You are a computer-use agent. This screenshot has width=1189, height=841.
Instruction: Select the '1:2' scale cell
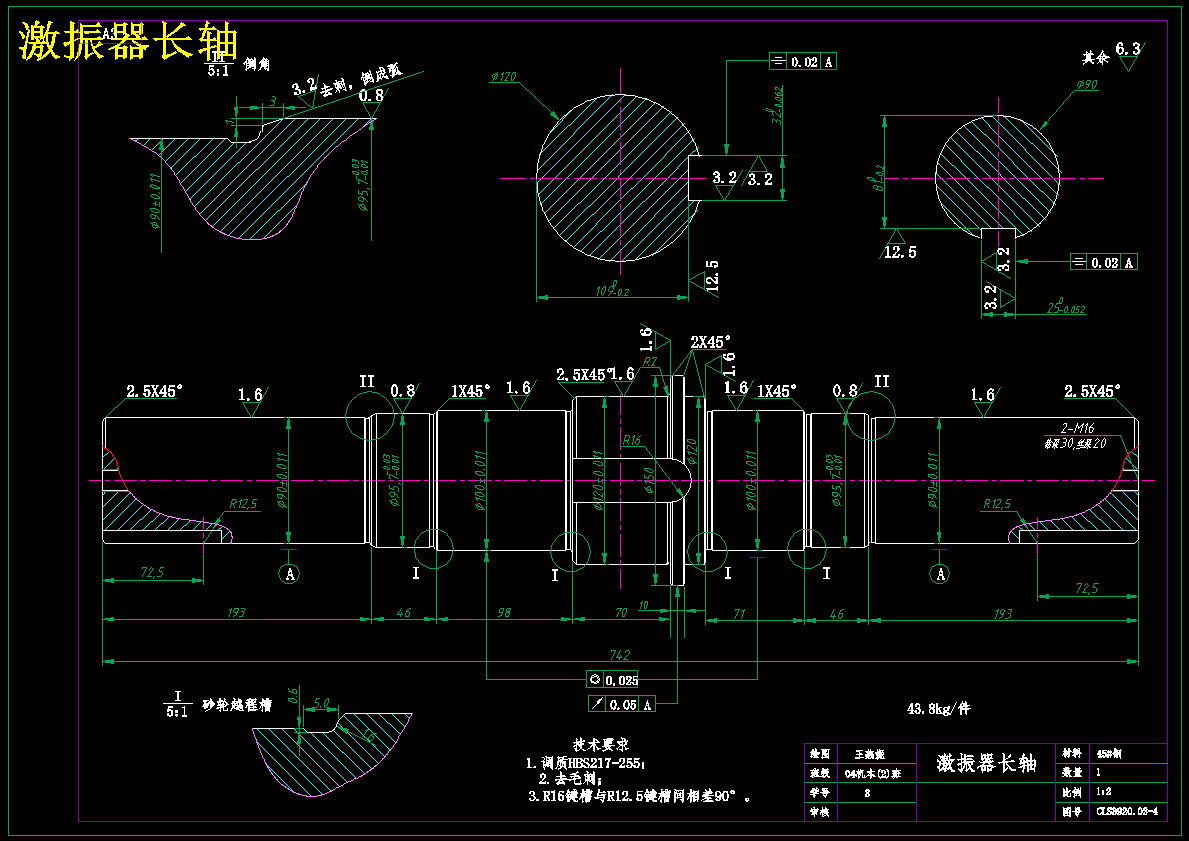1104,792
